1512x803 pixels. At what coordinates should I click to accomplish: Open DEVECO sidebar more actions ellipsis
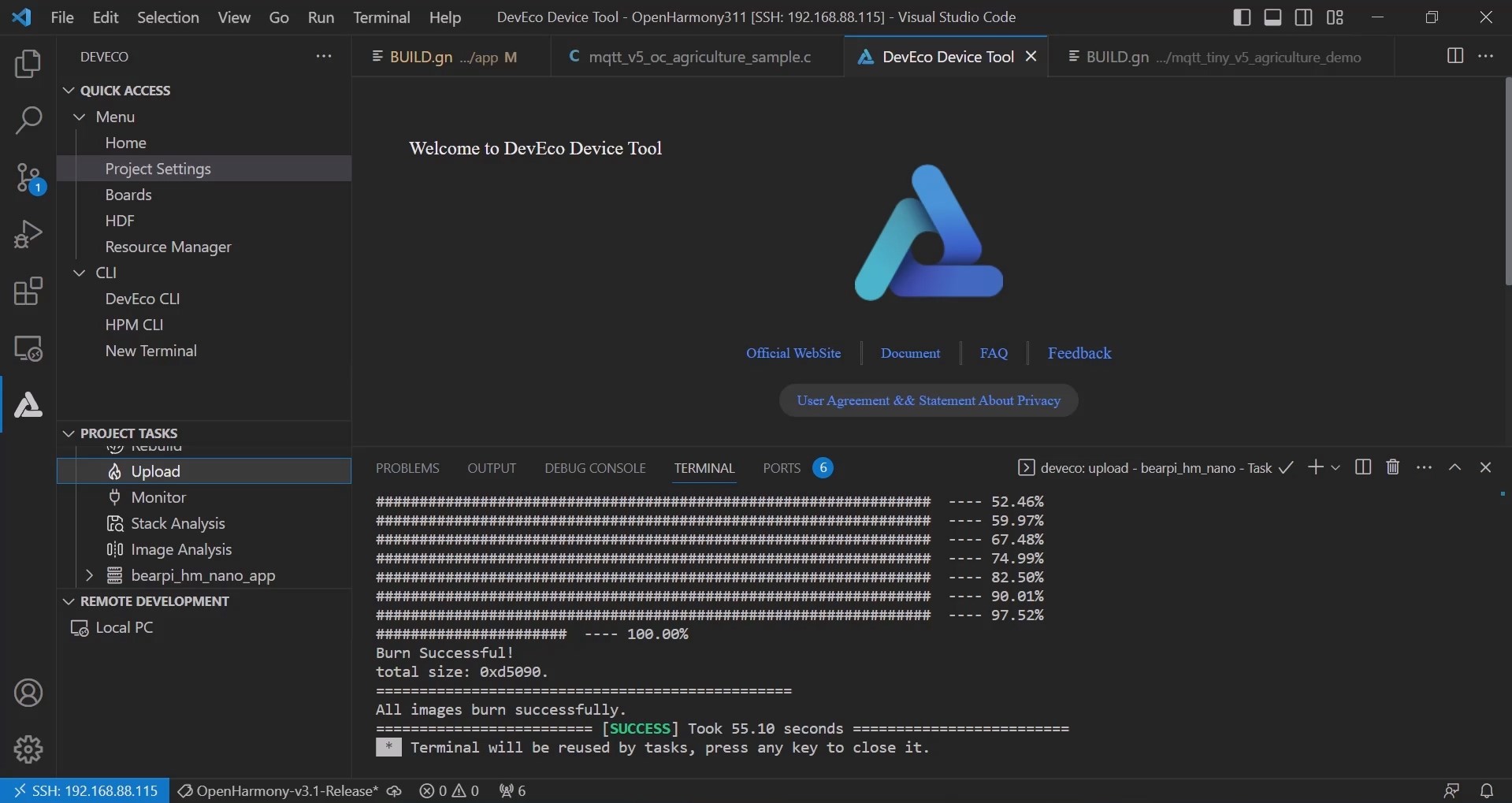[x=324, y=56]
